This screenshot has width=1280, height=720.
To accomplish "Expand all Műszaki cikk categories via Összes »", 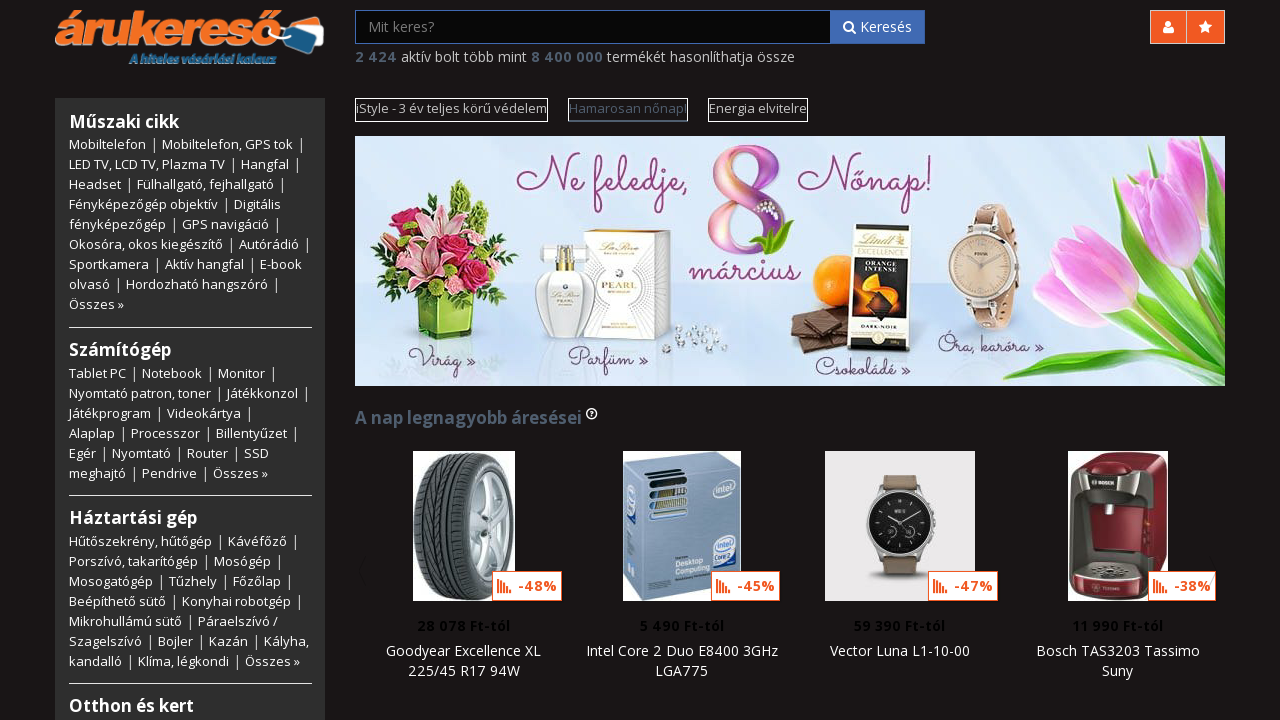I will point(96,304).
